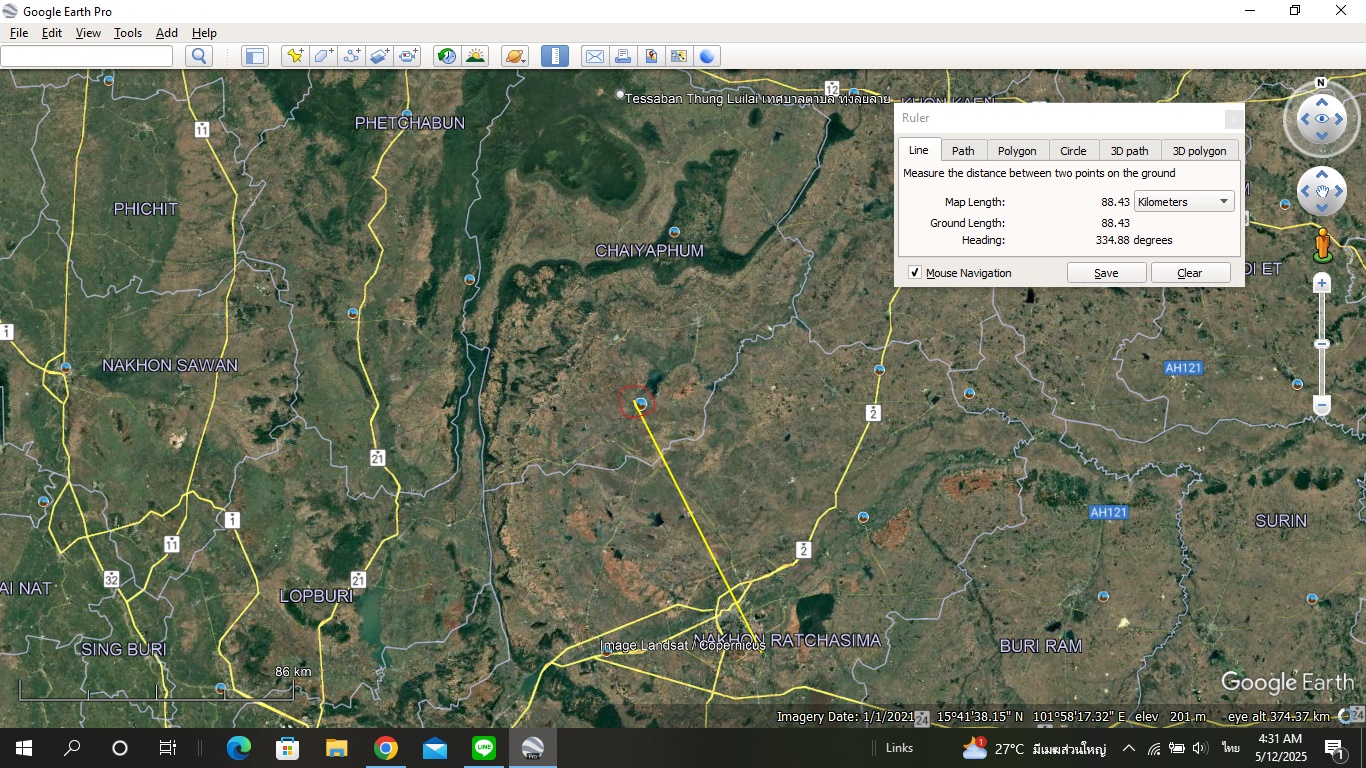1366x768 pixels.
Task: Click the zoom slider handle
Action: 1322,344
